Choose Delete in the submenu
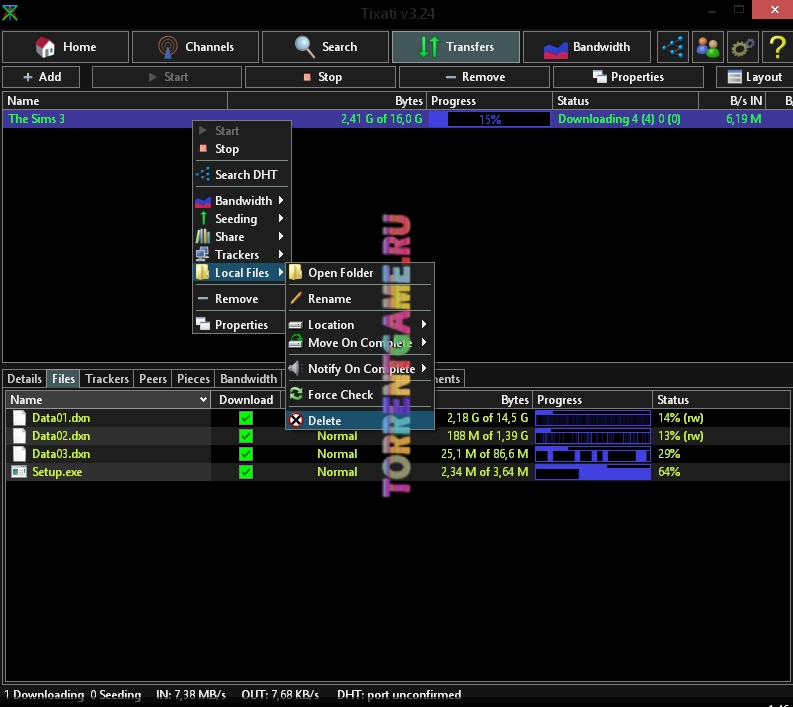Screen dimensions: 793x707 pos(360,420)
